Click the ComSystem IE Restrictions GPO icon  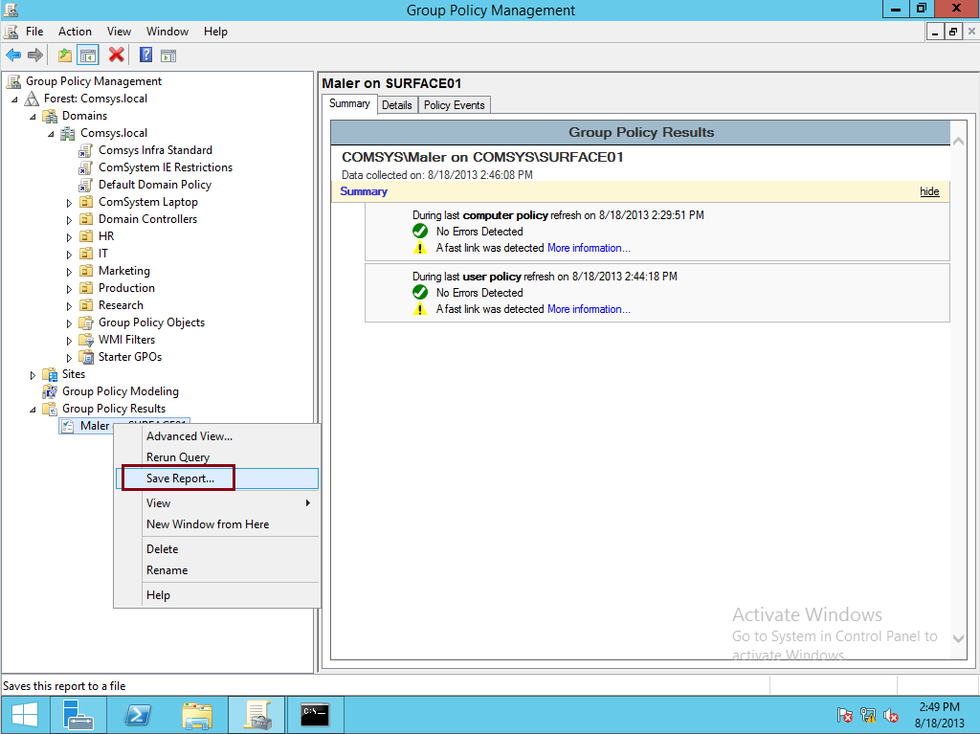coord(86,168)
